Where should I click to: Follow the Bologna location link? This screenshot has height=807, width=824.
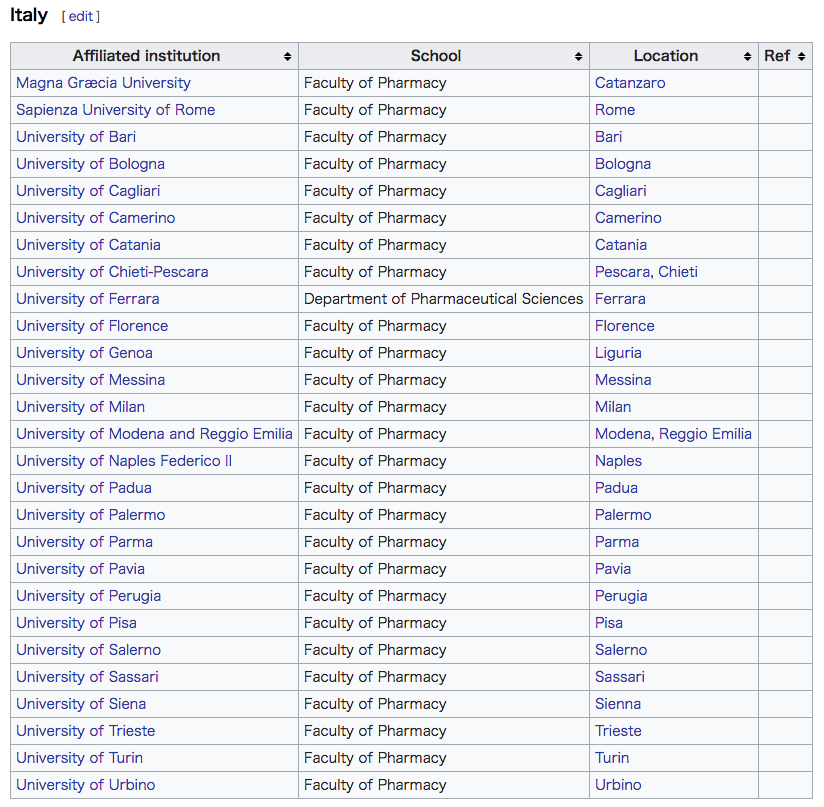[x=623, y=164]
